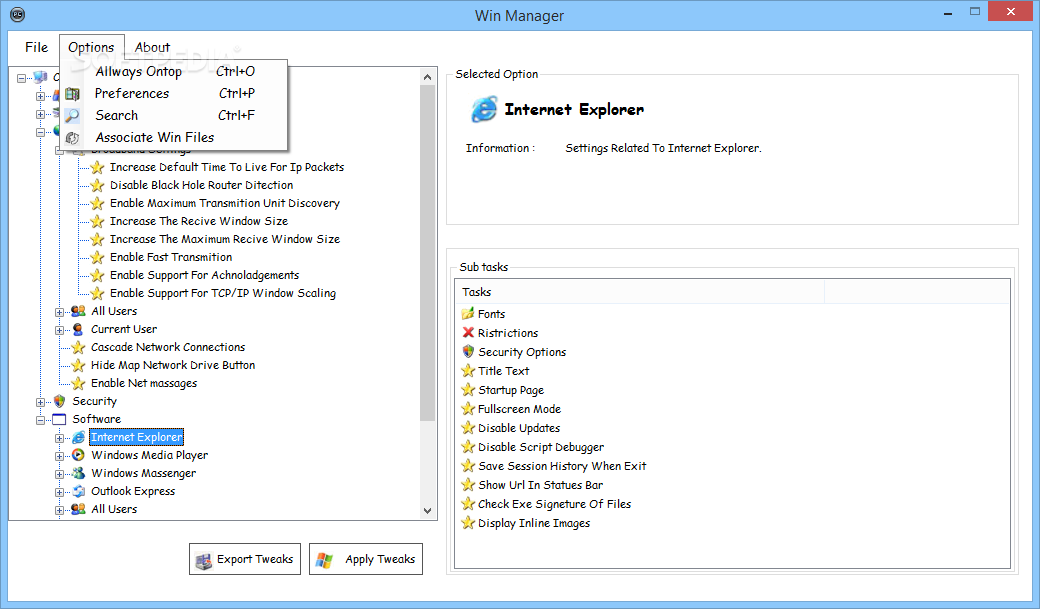Expand the Windows Media Player node
This screenshot has width=1040, height=609.
59,456
